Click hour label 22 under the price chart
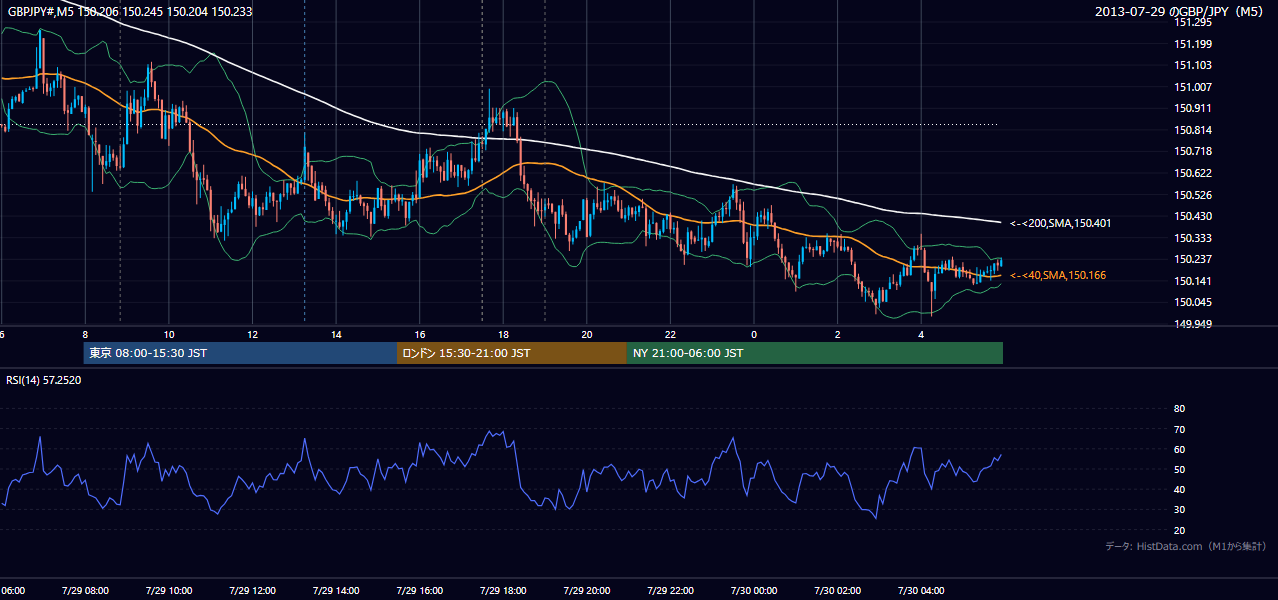This screenshot has width=1278, height=600. pos(671,335)
